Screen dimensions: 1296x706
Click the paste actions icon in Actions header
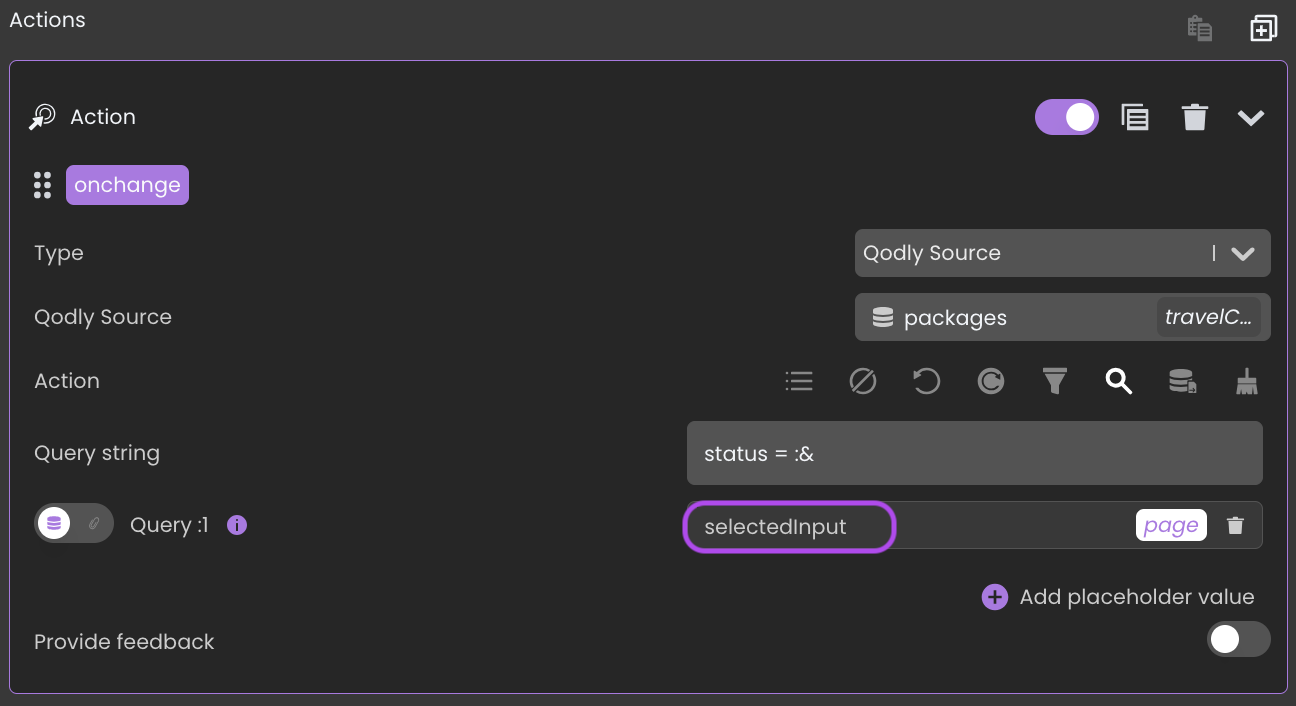1200,28
